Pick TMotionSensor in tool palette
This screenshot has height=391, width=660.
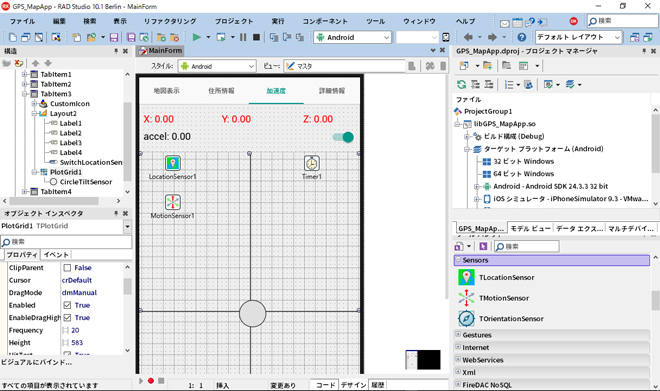(504, 298)
